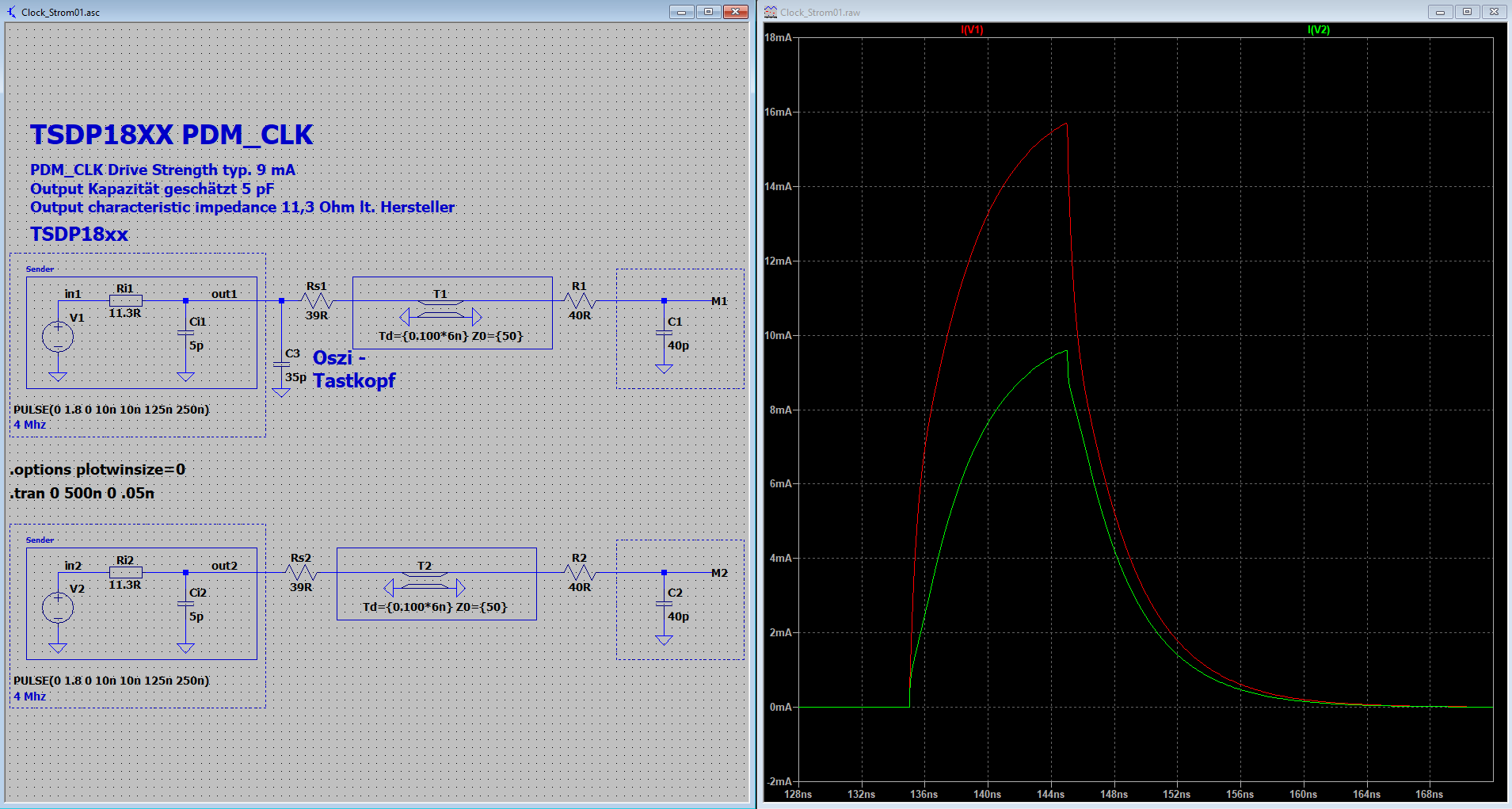The image size is (1512, 809).
Task: Click the M1 net label
Action: coord(718,301)
